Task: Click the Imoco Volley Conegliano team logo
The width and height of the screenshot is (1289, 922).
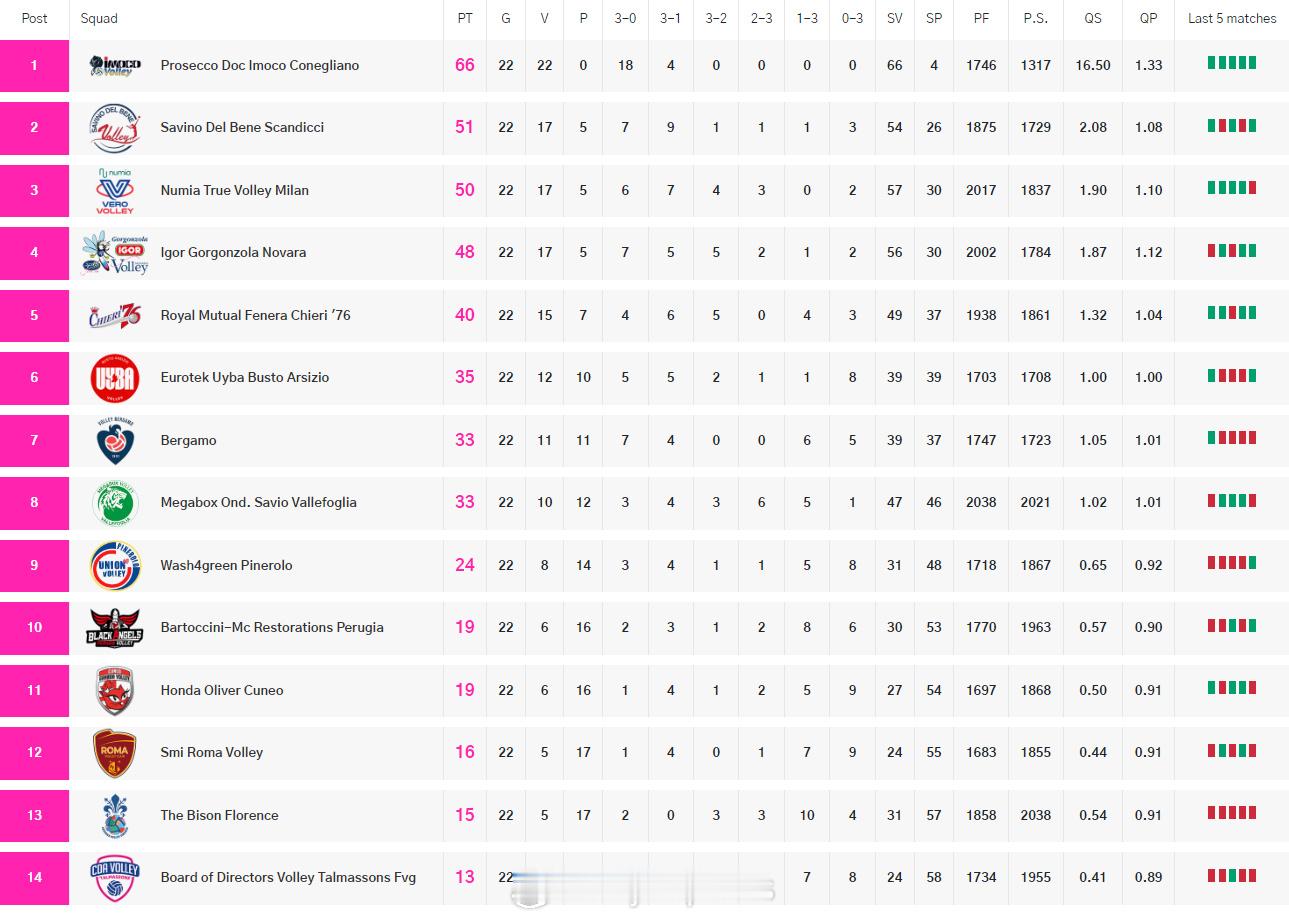Action: (x=115, y=66)
